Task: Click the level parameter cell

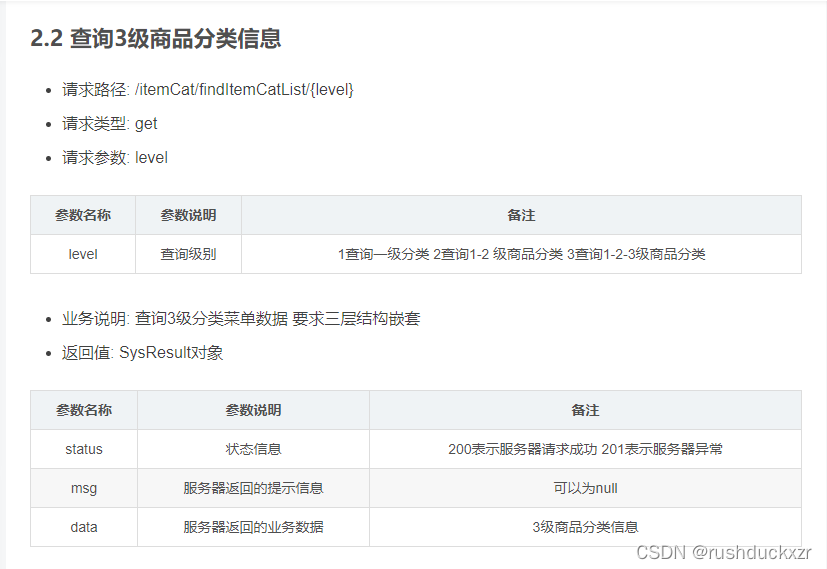Action: [83, 254]
